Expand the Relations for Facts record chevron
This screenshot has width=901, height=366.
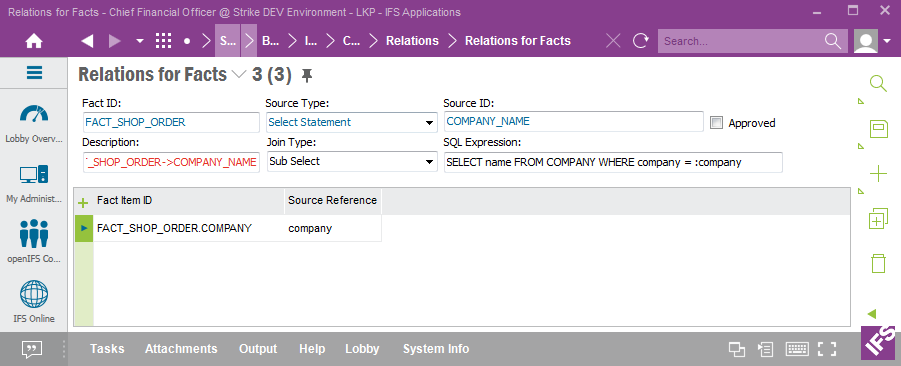238,75
